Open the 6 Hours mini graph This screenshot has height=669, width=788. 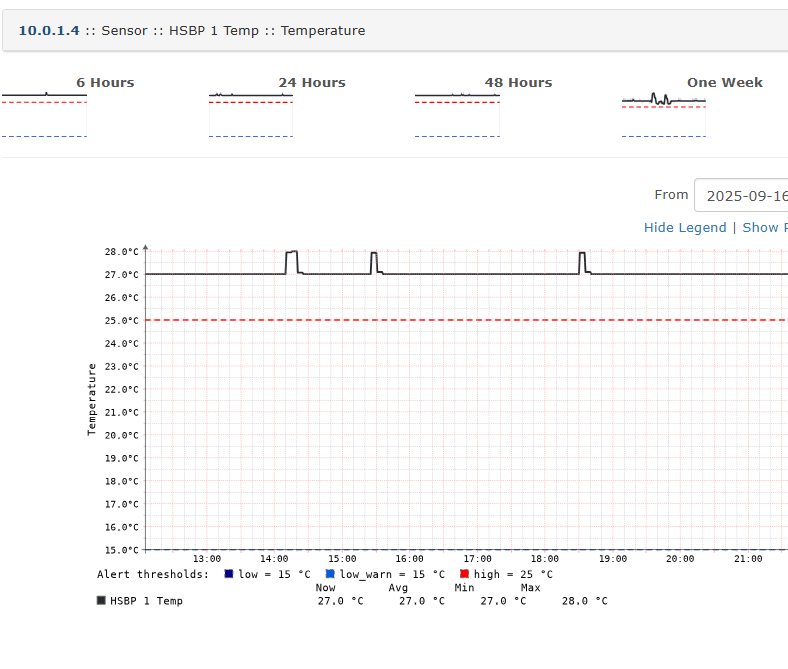[44, 114]
